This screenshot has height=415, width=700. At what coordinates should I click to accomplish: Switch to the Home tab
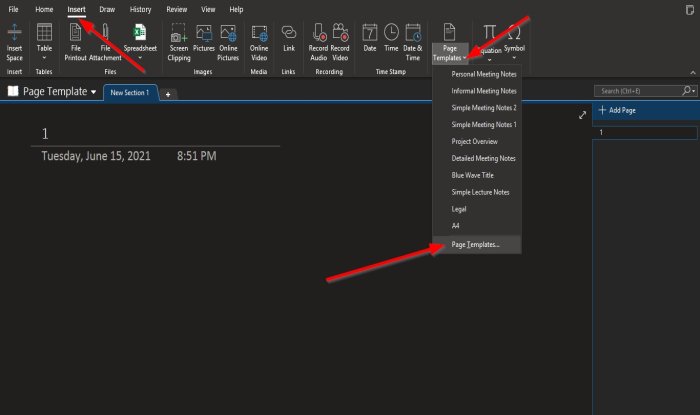pyautogui.click(x=44, y=9)
